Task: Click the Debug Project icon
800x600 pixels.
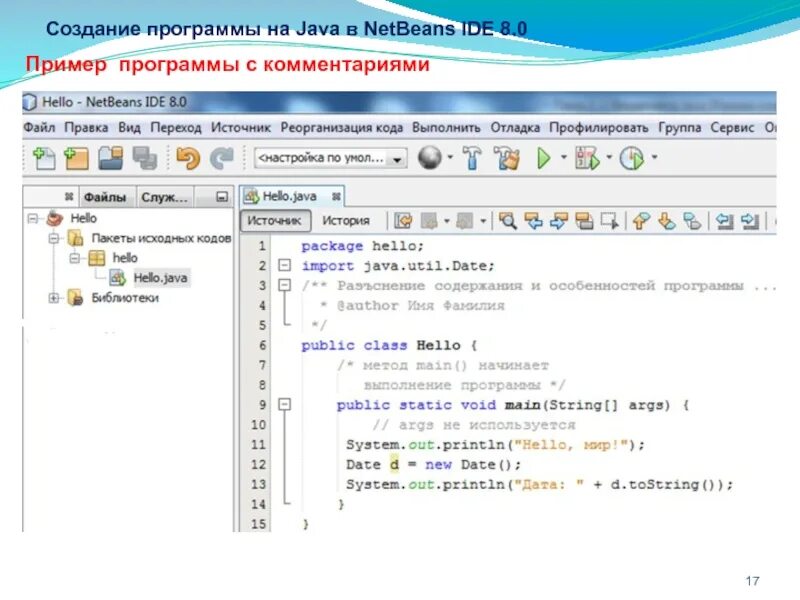Action: tap(587, 158)
